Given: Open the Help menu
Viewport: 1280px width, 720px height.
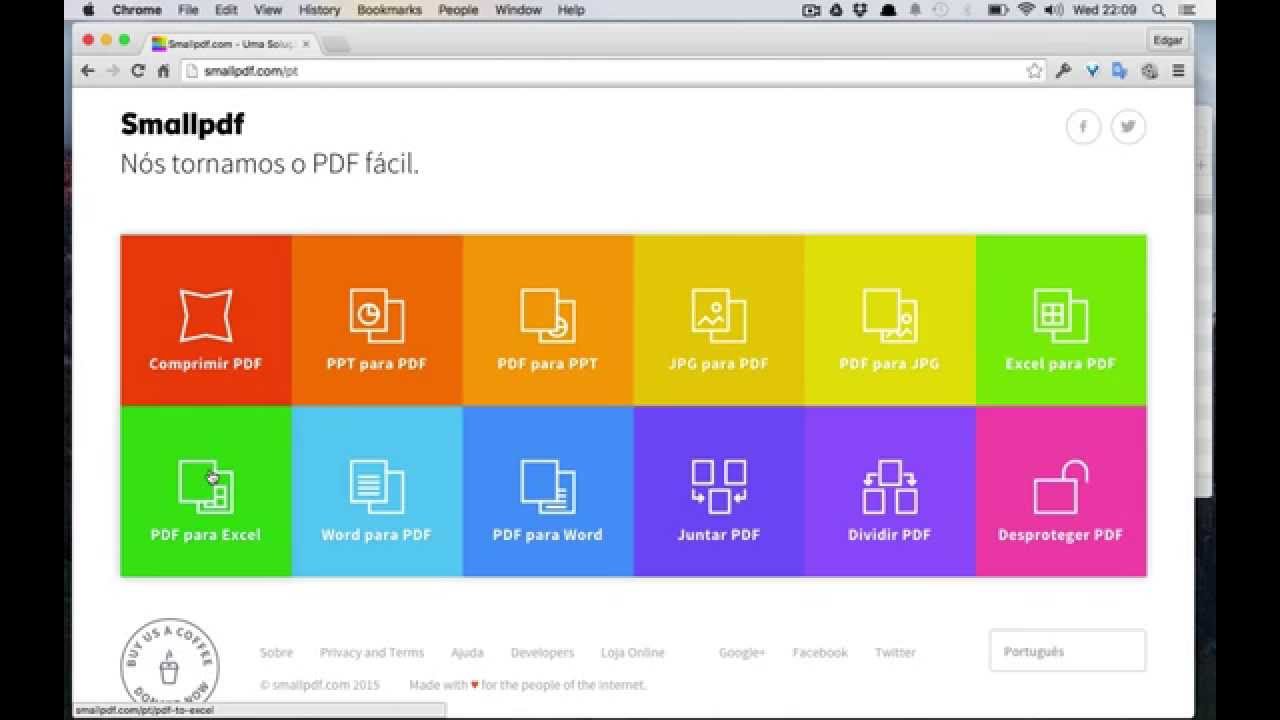Looking at the screenshot, I should [571, 10].
